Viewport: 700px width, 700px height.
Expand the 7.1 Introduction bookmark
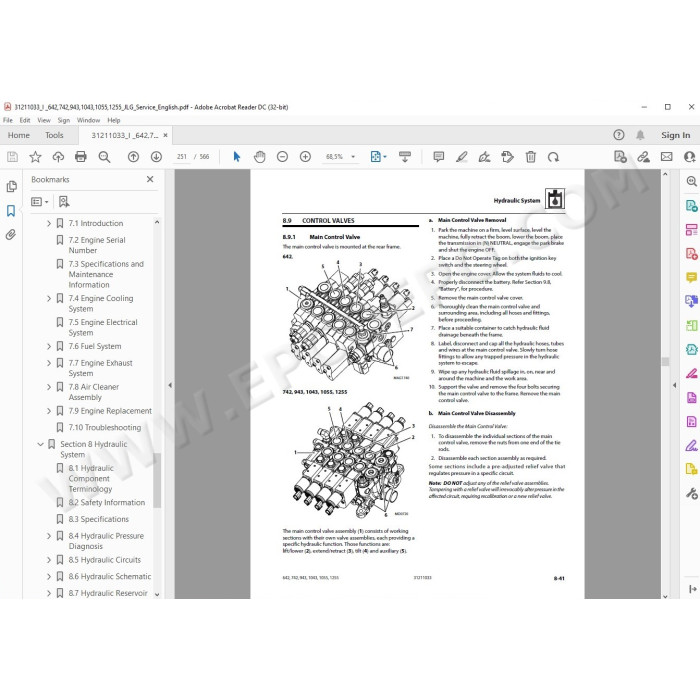49,223
